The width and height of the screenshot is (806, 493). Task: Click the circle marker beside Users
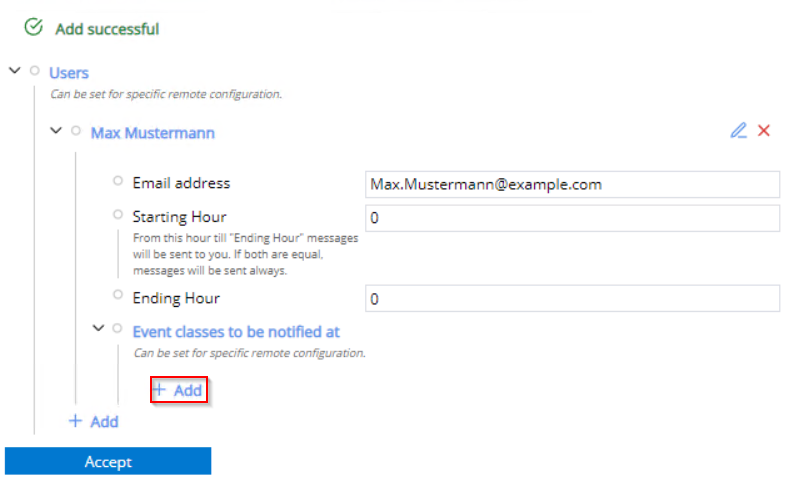pyautogui.click(x=35, y=71)
